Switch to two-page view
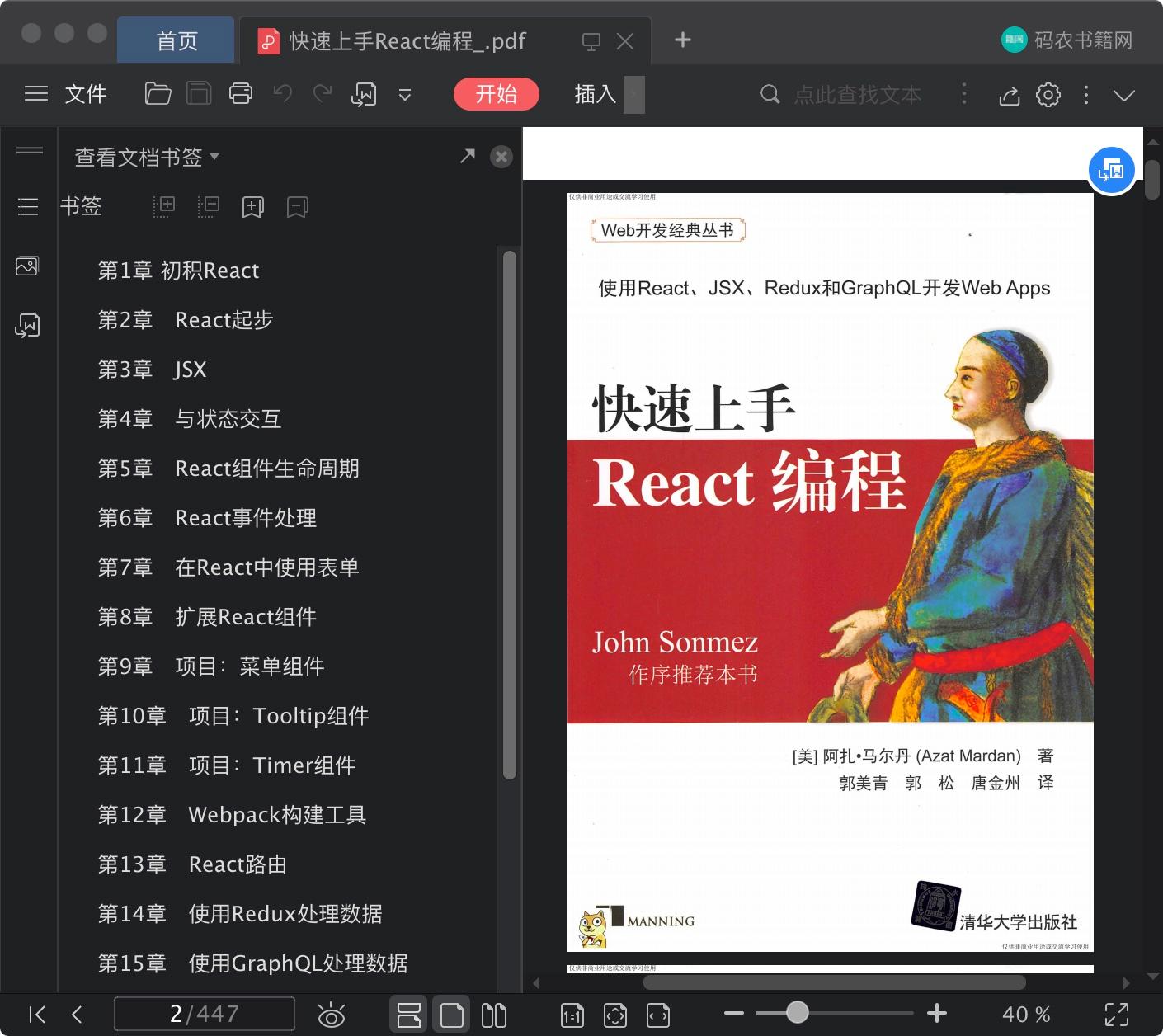 tap(494, 1015)
